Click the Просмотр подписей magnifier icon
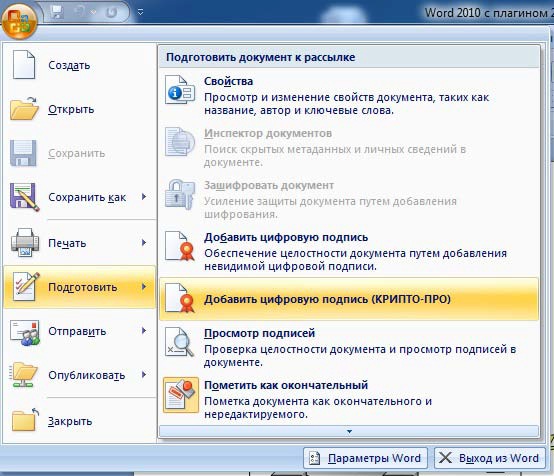Image resolution: width=554 pixels, height=476 pixels. pos(180,342)
